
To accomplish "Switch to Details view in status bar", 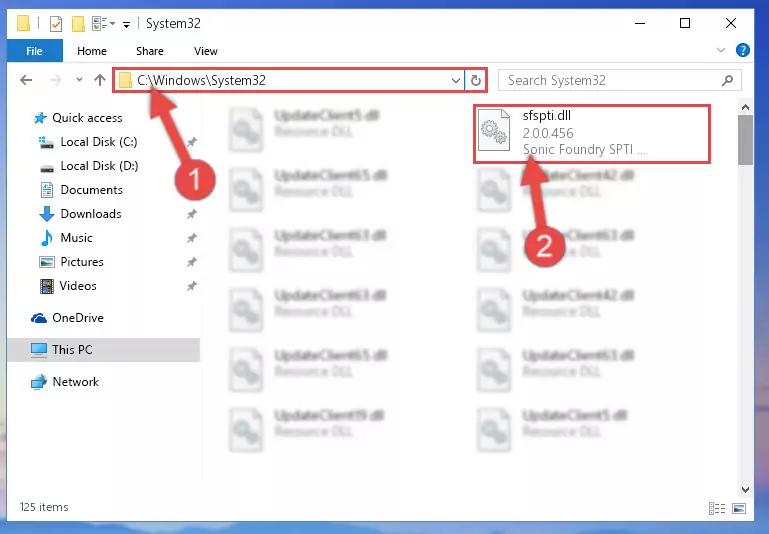I will click(717, 509).
